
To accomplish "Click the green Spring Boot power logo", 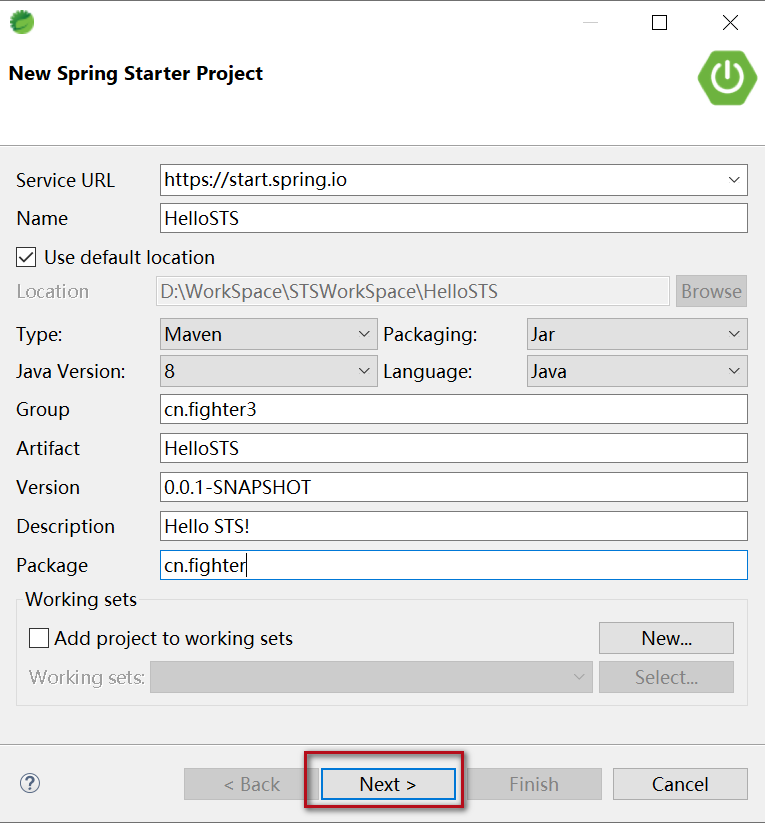I will pyautogui.click(x=727, y=76).
